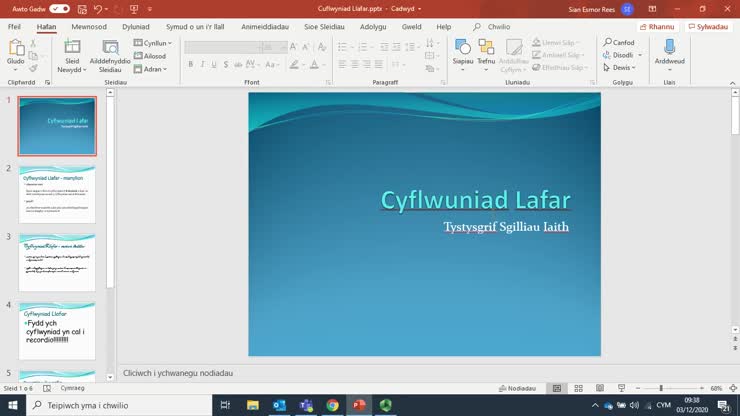Start slide show from status bar icon

621,388
